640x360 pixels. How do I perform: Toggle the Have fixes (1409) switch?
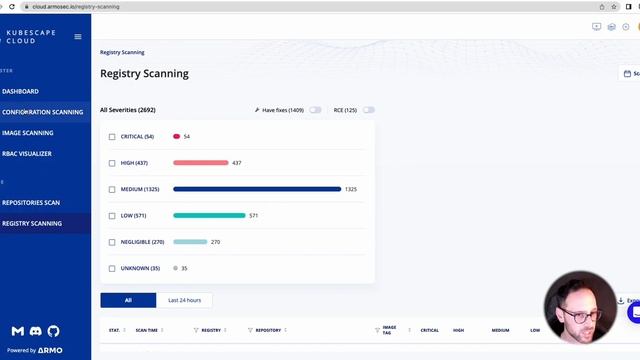(315, 110)
